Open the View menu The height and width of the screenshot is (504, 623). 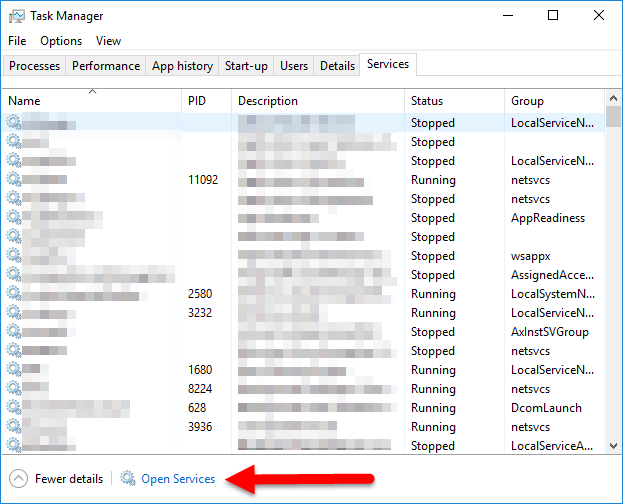coord(108,41)
